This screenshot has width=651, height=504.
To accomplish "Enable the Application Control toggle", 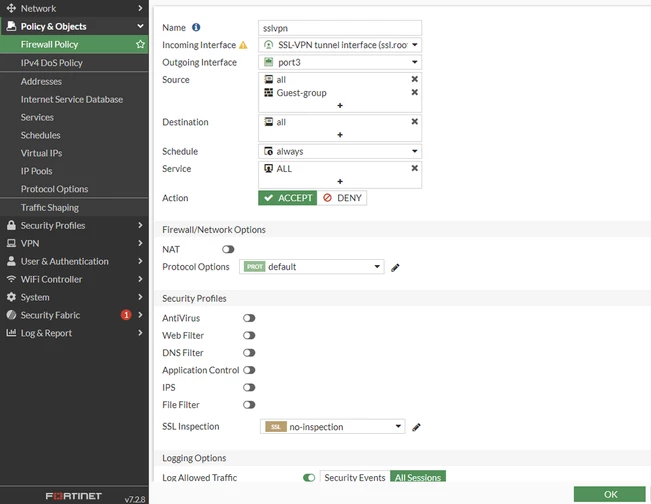I will 249,370.
